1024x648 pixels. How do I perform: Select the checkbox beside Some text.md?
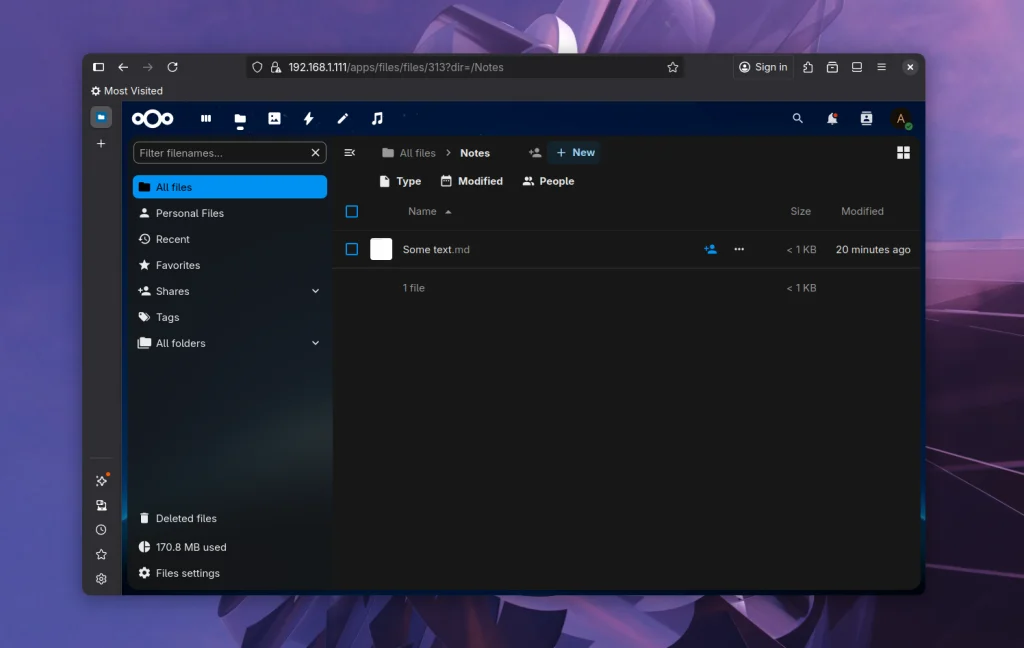(x=352, y=249)
